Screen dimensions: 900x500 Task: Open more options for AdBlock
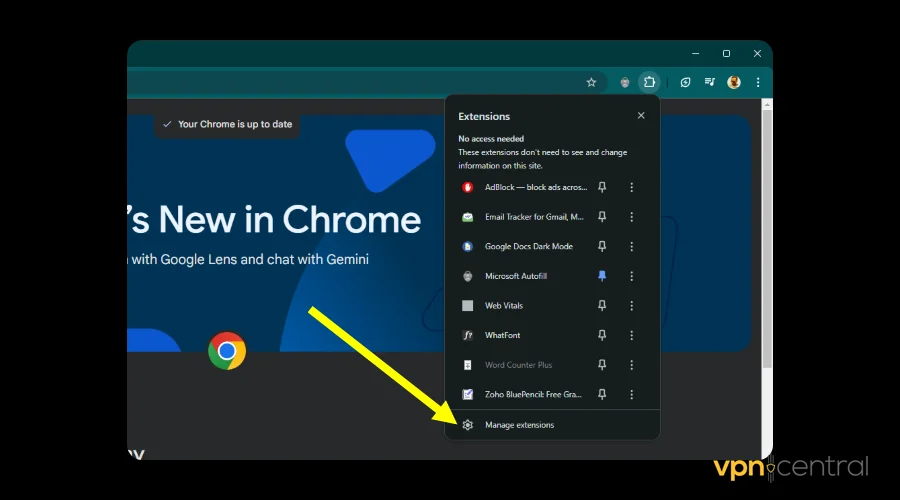click(631, 187)
